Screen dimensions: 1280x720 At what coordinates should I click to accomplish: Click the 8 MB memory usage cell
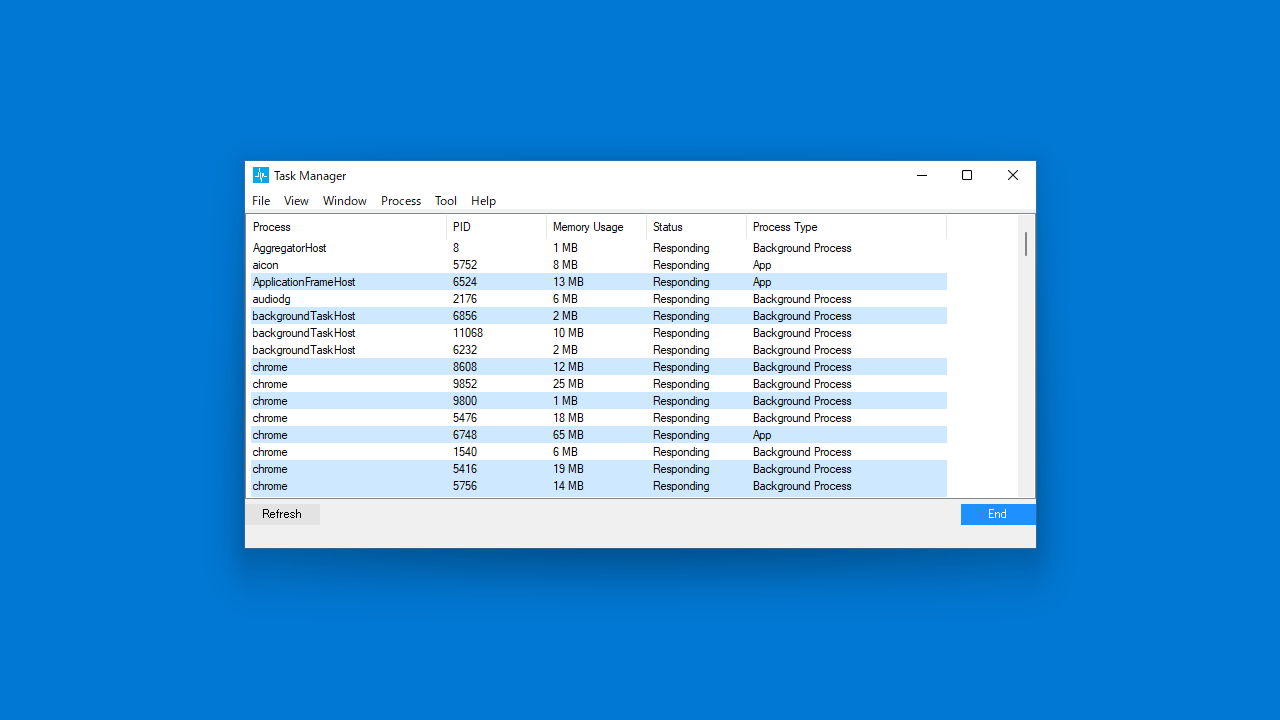pos(565,265)
